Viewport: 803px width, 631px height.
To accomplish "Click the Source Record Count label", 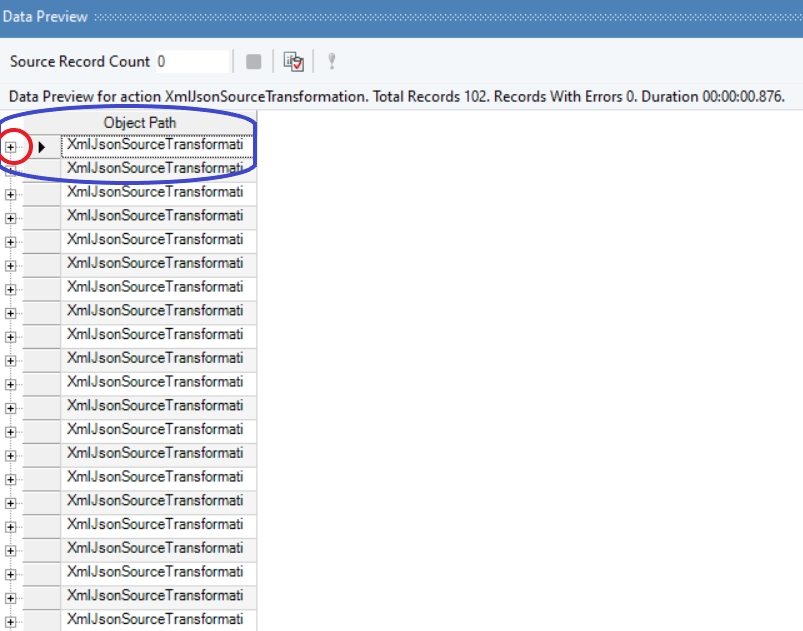I will coord(80,61).
